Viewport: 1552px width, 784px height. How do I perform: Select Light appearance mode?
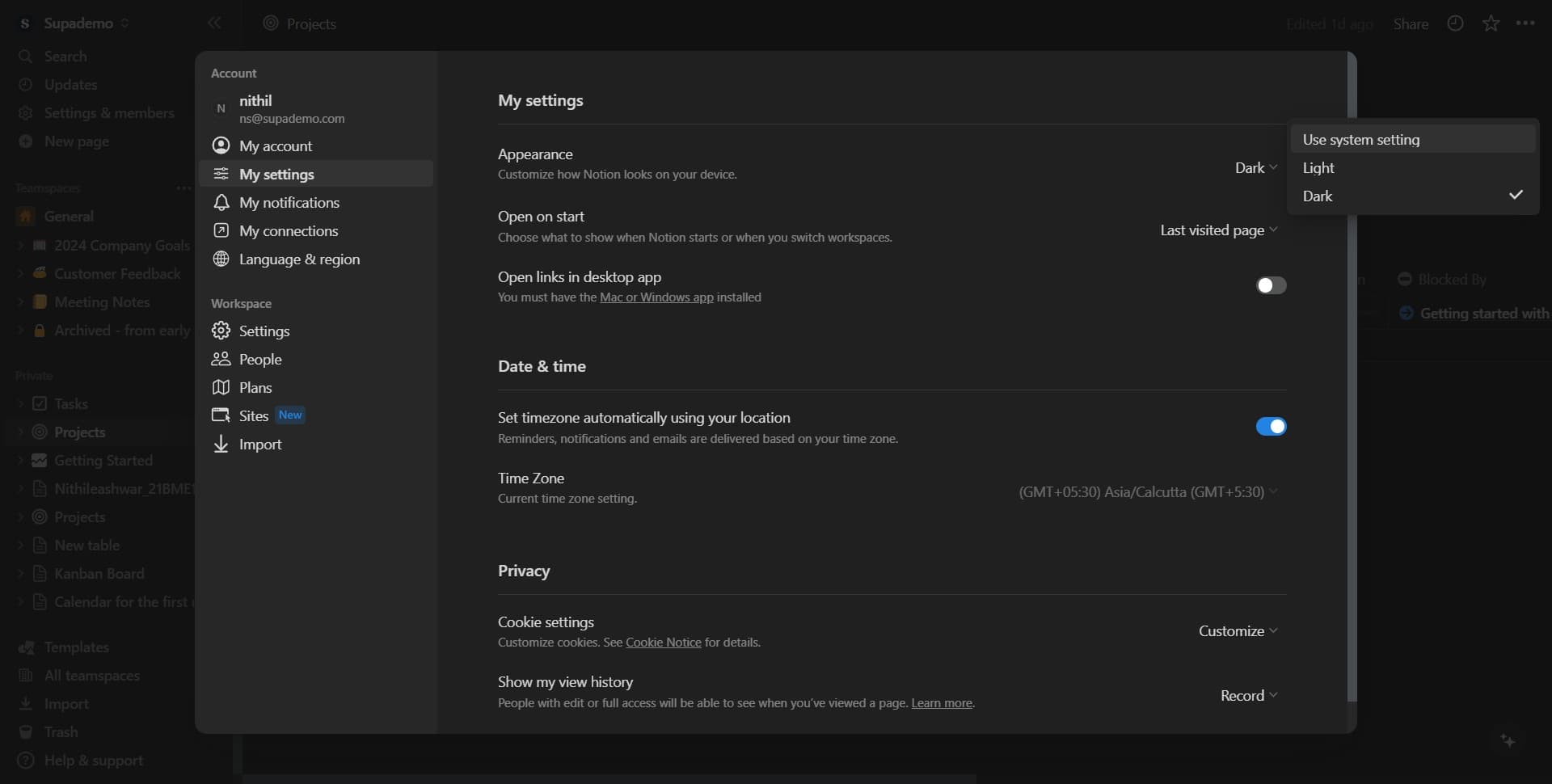coord(1319,168)
